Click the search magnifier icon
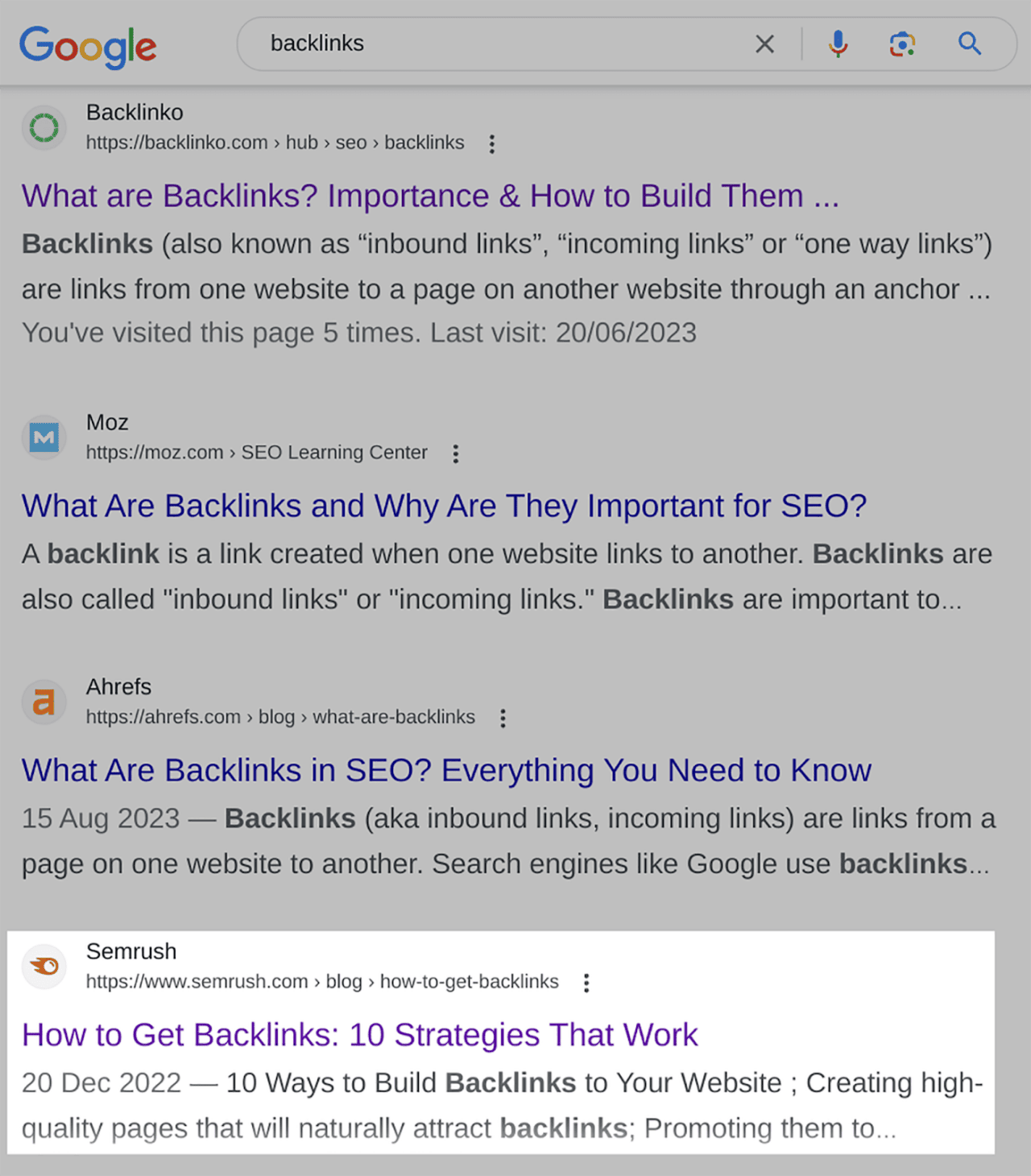This screenshot has height=1176, width=1031. click(968, 44)
